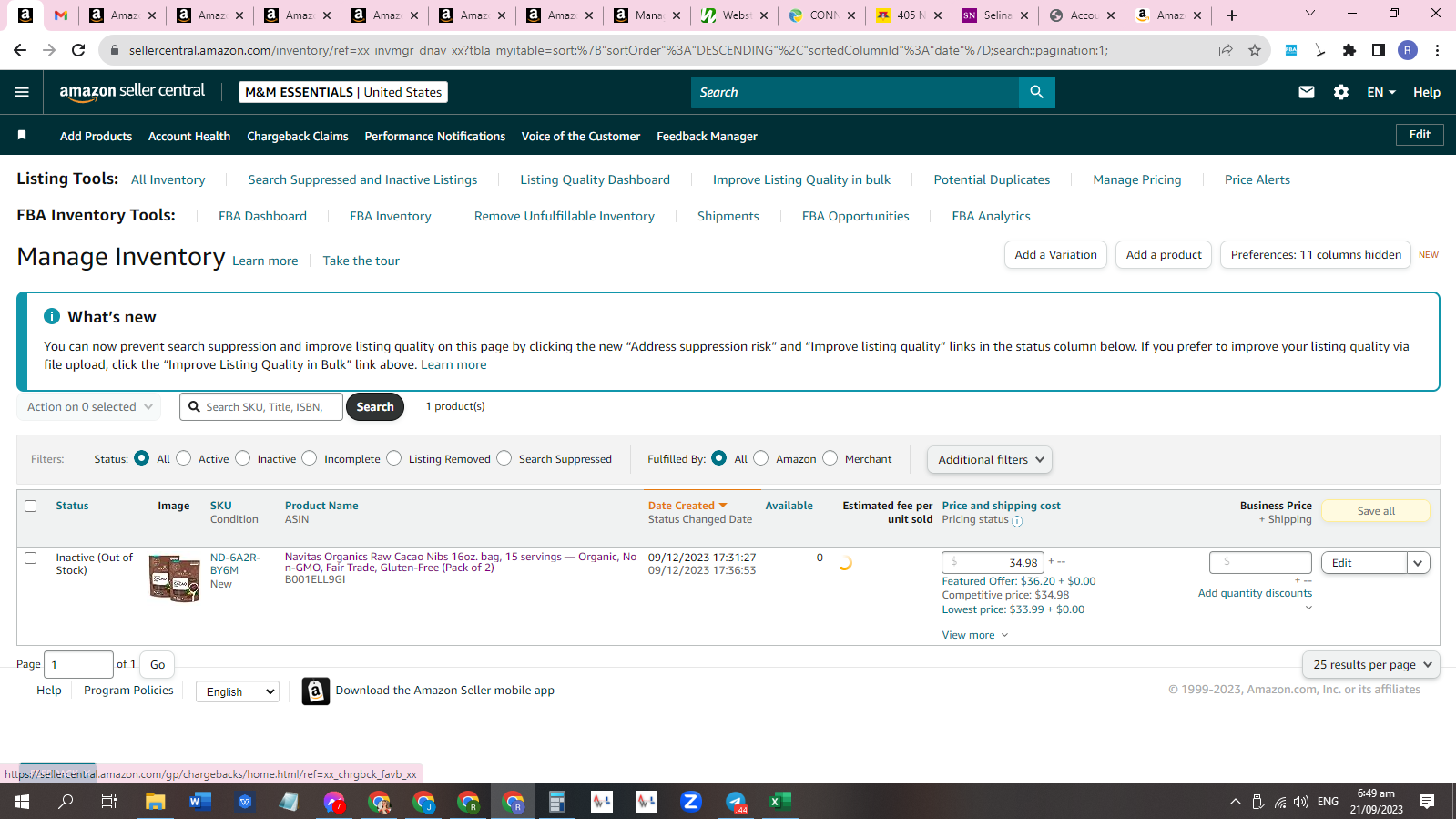Open the Chrome profile avatar
1456x819 pixels.
pos(1407,50)
